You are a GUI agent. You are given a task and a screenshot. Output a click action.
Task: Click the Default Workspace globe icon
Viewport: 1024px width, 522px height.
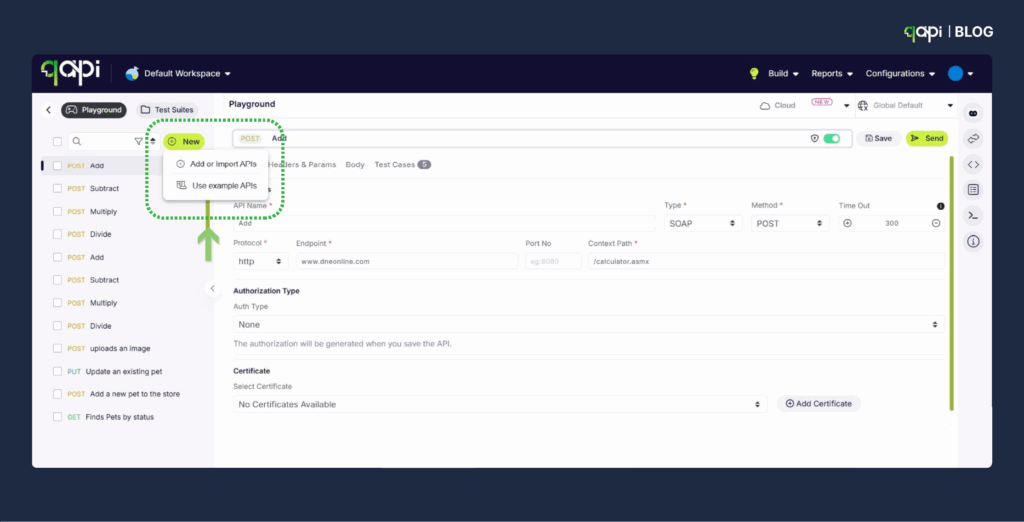click(x=133, y=73)
